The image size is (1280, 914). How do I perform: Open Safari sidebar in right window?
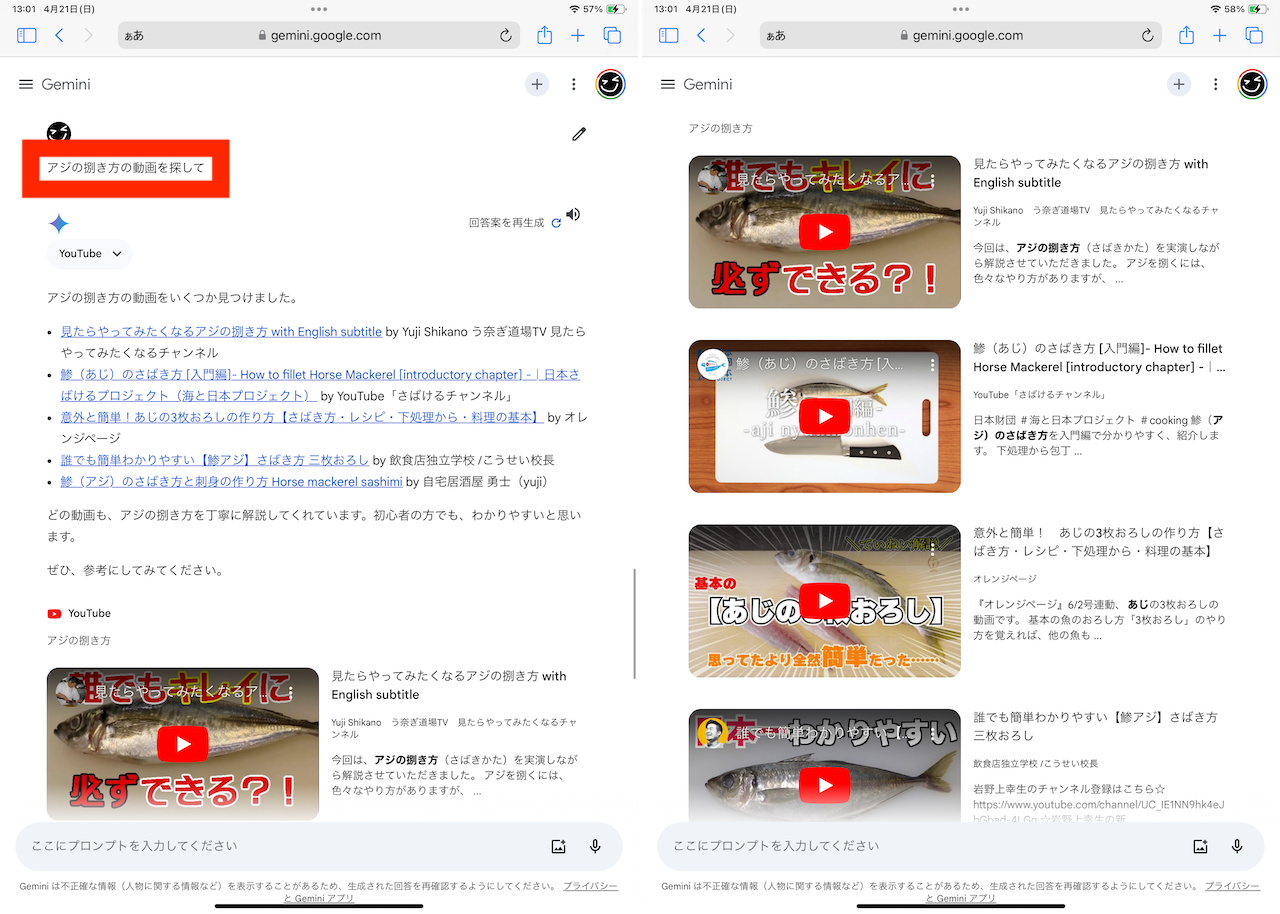point(669,35)
